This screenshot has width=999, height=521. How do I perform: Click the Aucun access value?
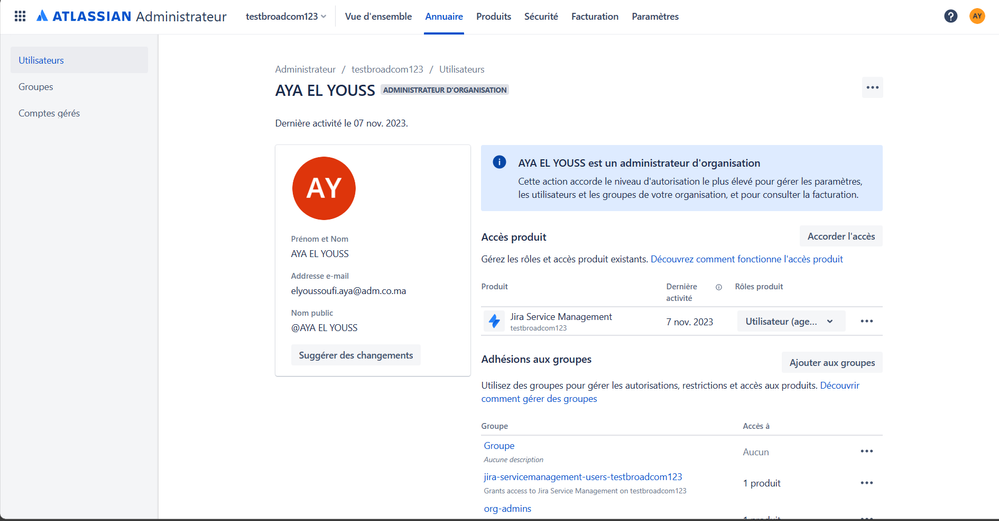pos(756,452)
